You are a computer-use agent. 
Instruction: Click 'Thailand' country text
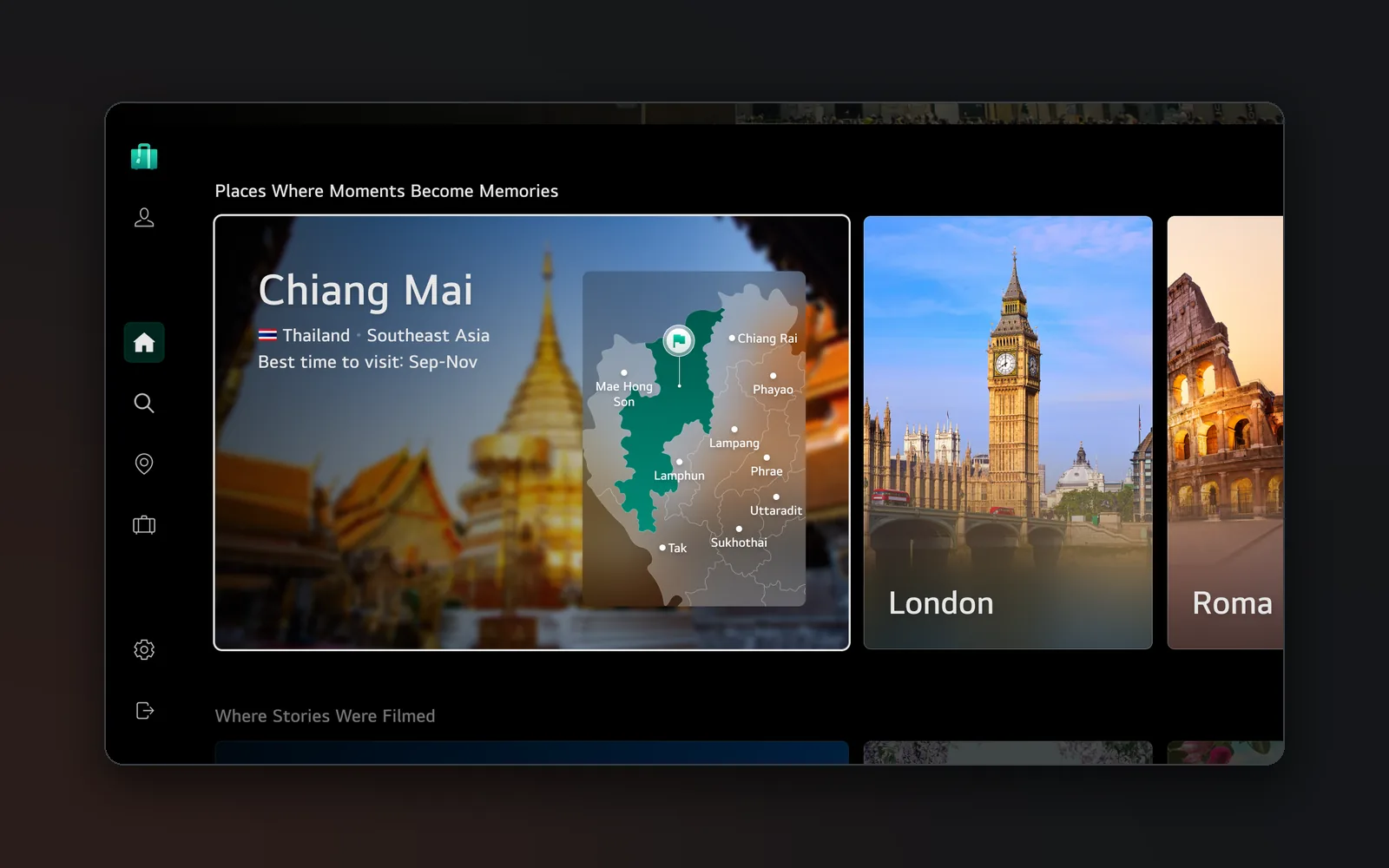point(316,335)
